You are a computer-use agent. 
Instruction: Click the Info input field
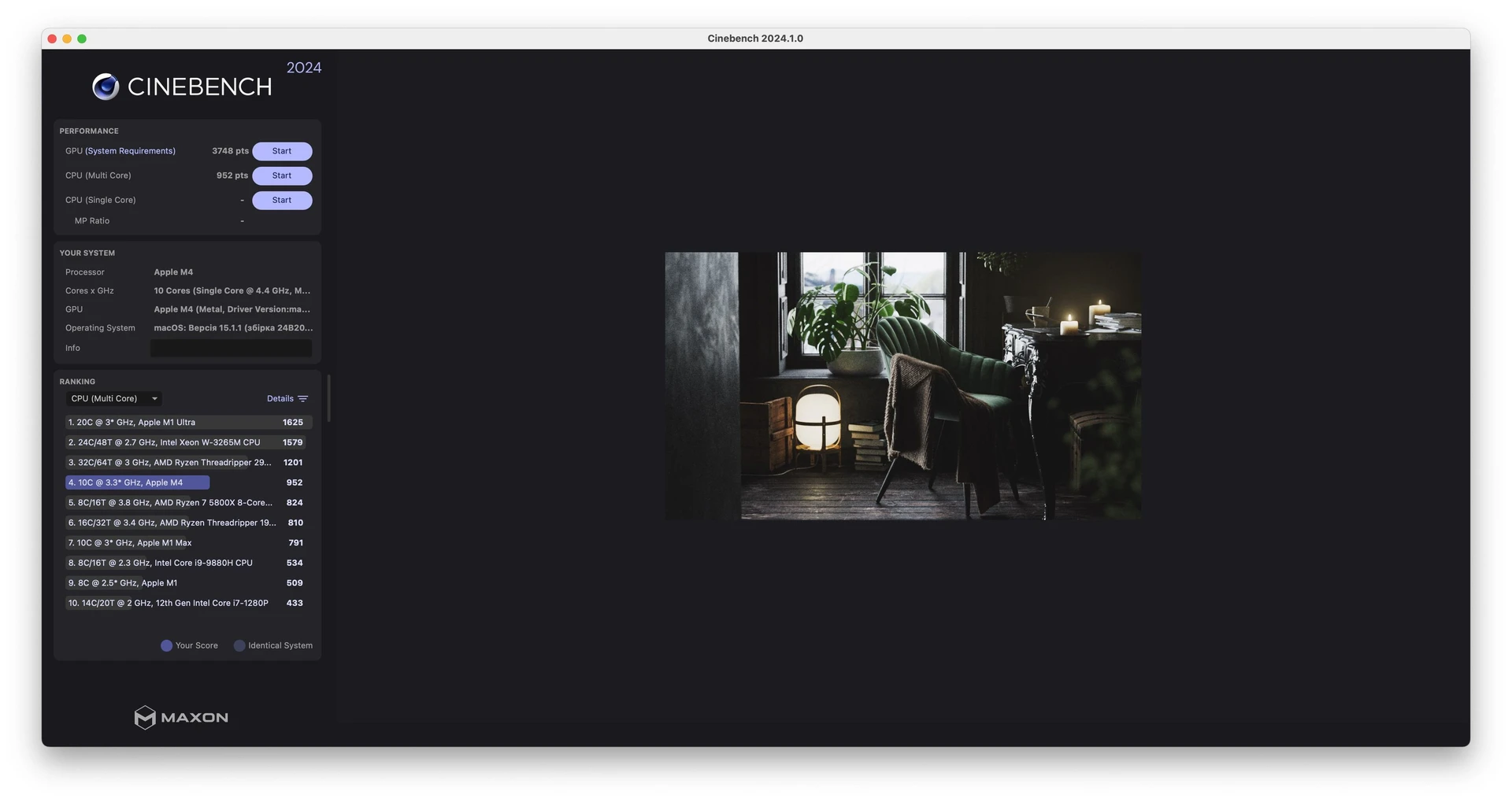231,348
